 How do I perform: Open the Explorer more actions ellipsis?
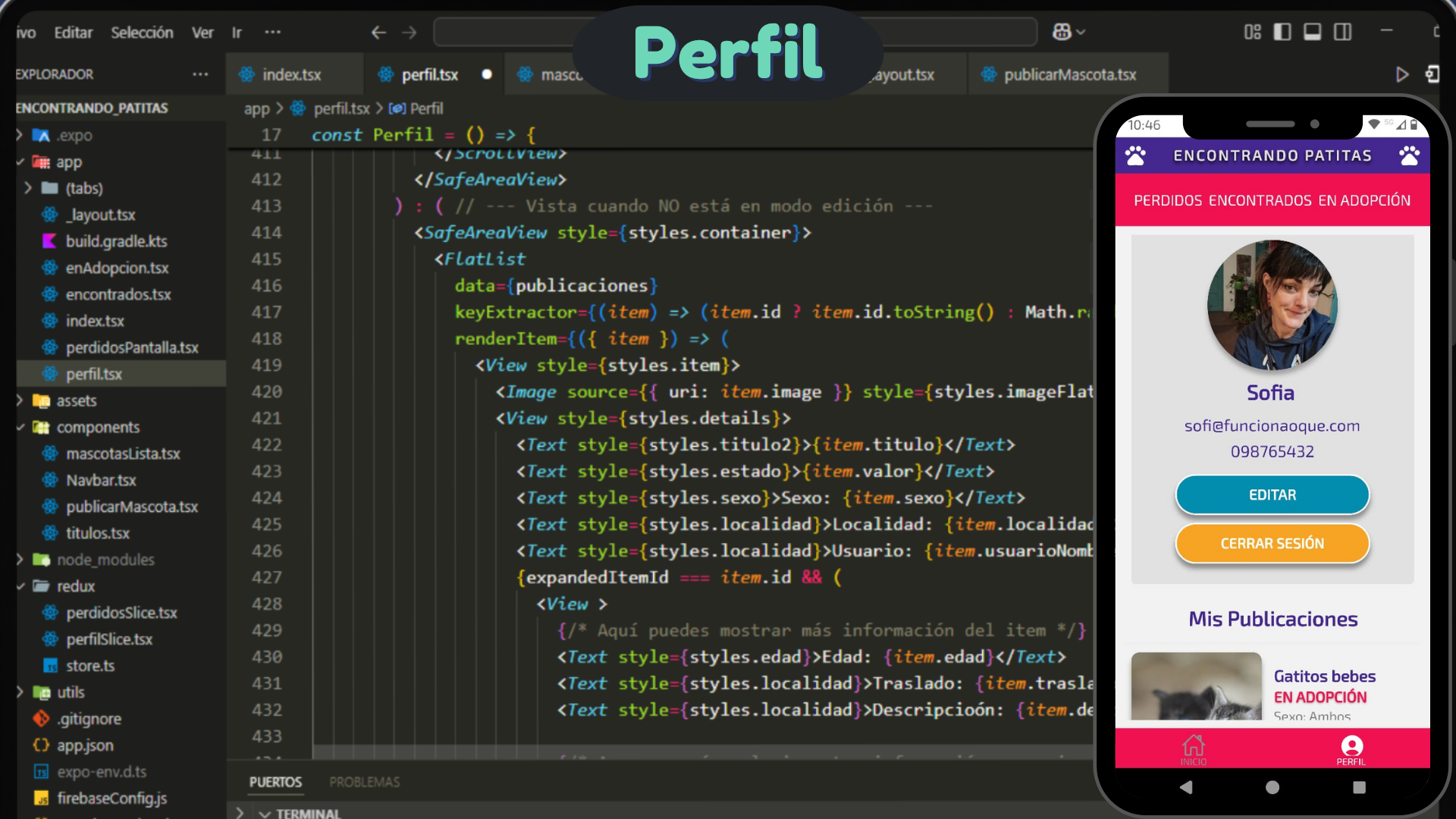click(x=200, y=74)
